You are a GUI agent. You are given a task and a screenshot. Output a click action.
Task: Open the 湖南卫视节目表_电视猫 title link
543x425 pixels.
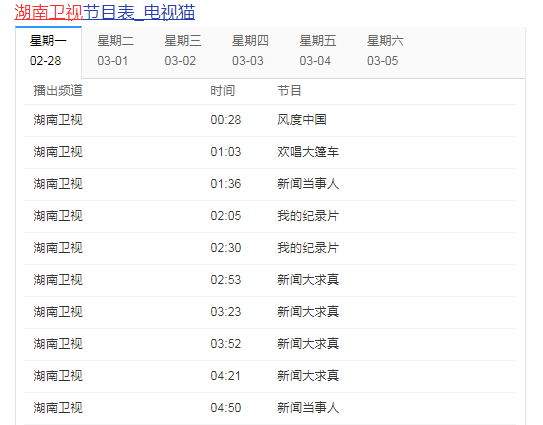tap(105, 12)
